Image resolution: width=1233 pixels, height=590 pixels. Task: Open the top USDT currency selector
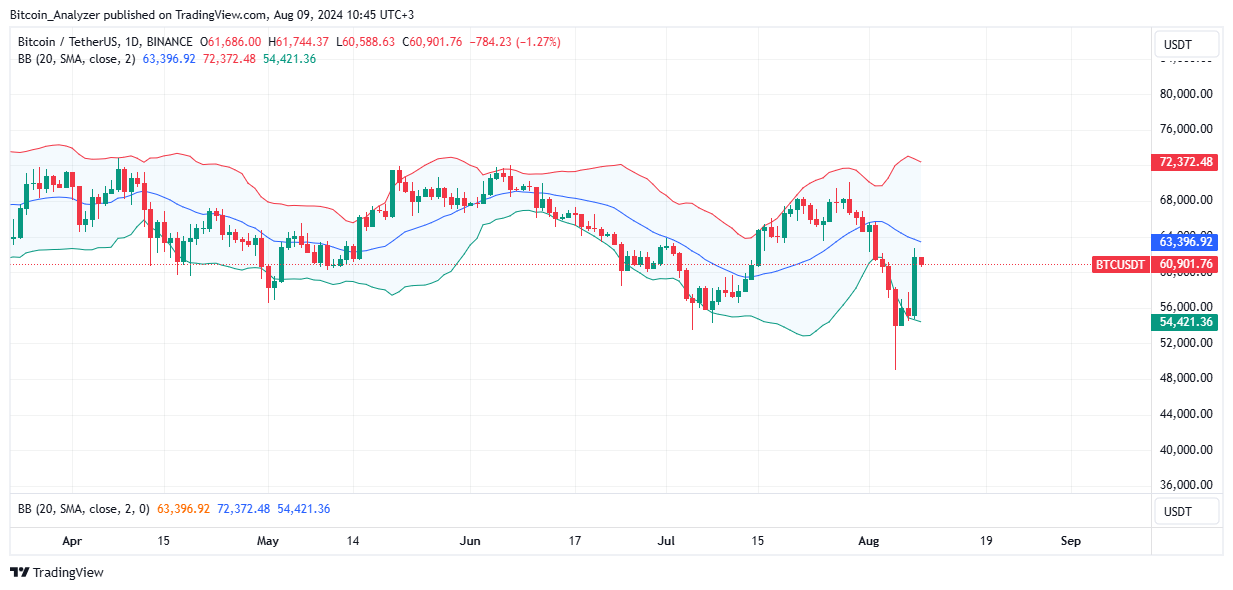1186,44
